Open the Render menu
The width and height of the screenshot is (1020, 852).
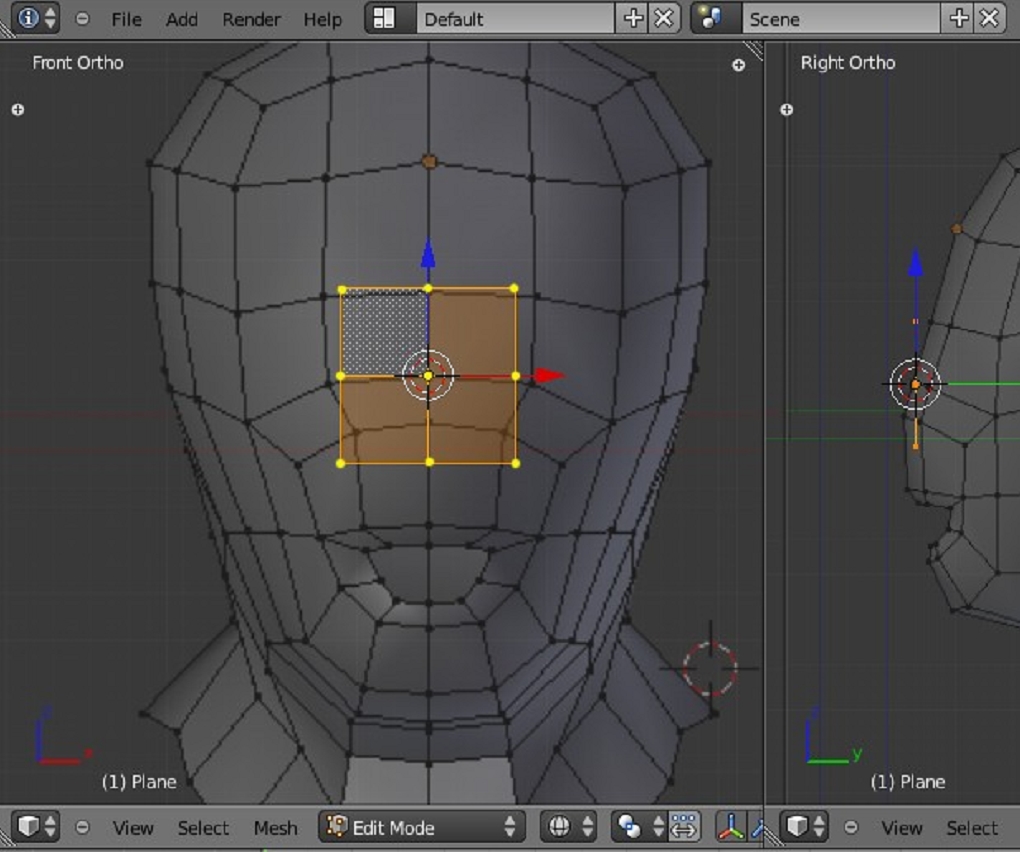pos(251,19)
